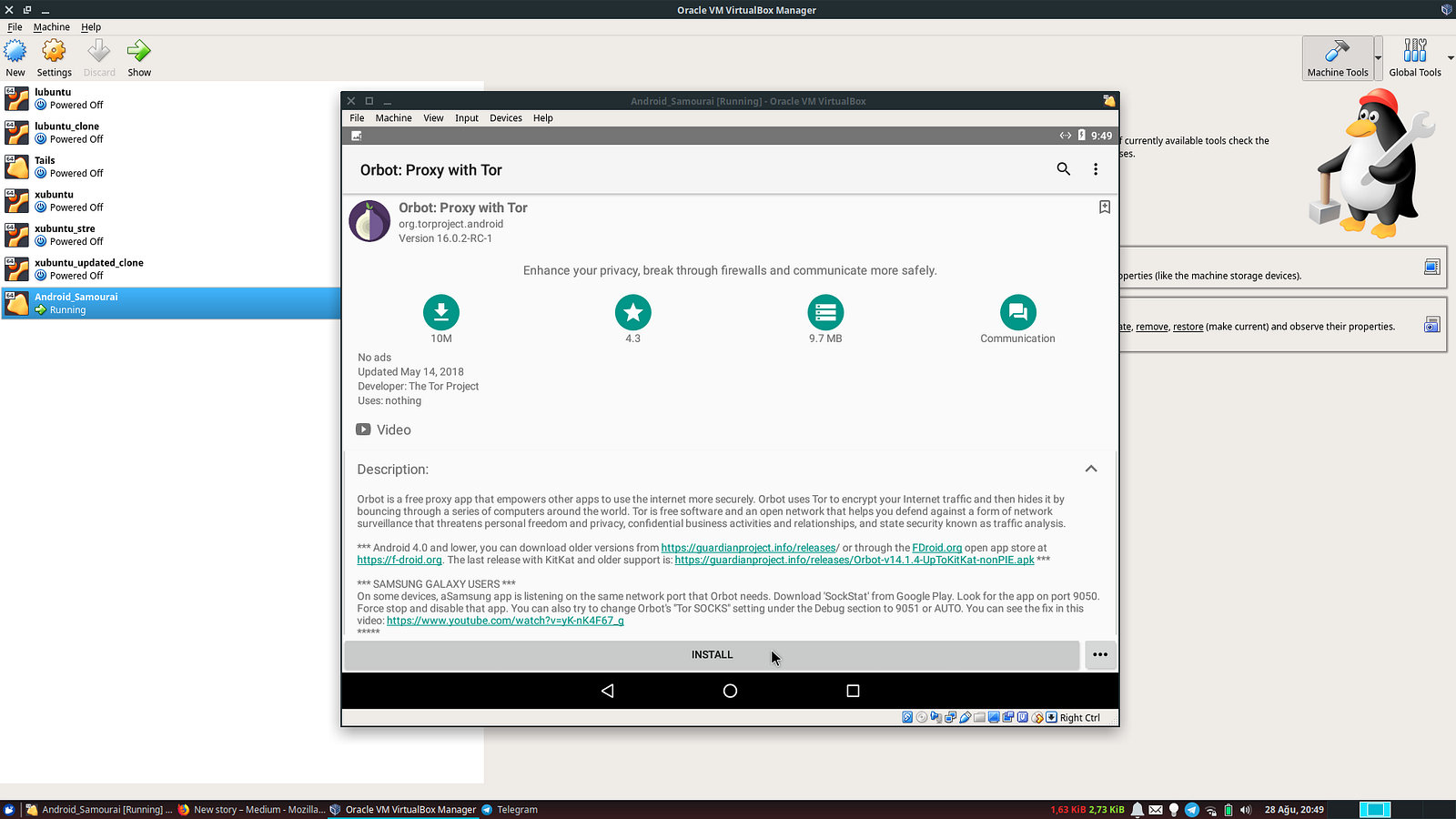
Task: Open the search magnifier in the Orbot page
Action: pos(1063,169)
